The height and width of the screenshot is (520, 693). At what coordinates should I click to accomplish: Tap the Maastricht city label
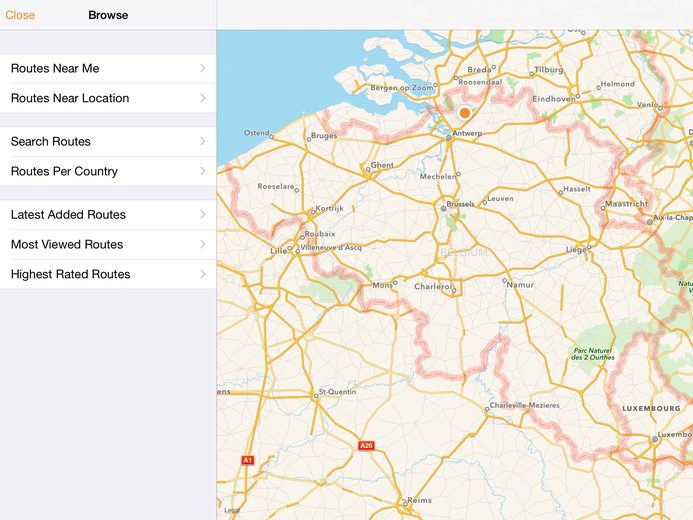(626, 204)
